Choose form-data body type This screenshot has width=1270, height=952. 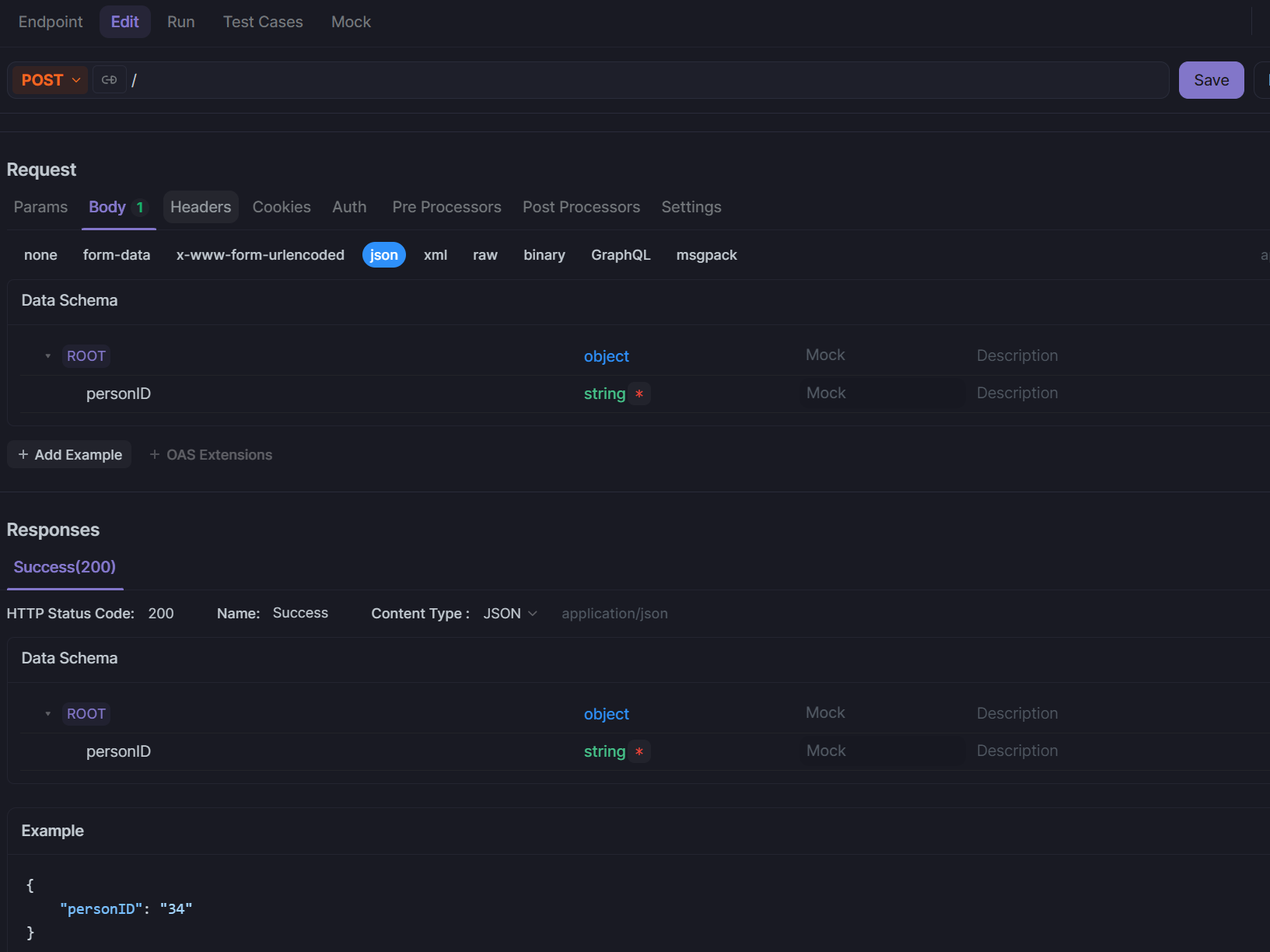tap(117, 255)
